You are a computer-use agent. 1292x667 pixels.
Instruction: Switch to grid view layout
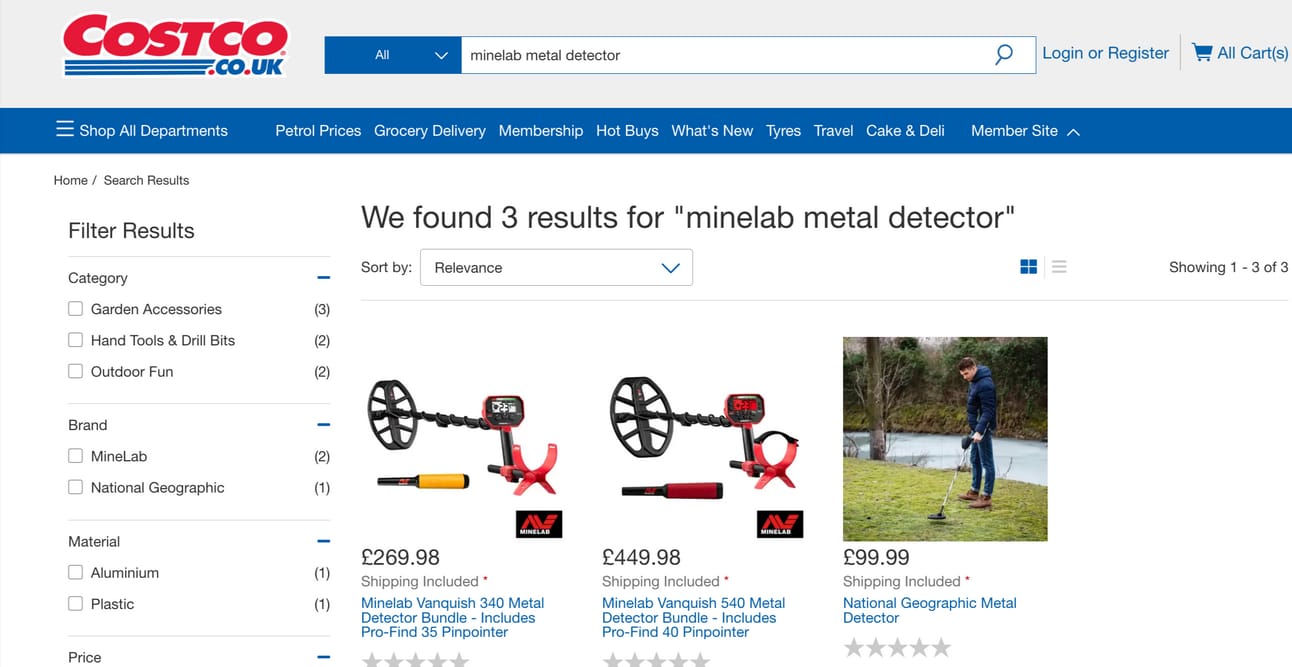[x=1028, y=267]
